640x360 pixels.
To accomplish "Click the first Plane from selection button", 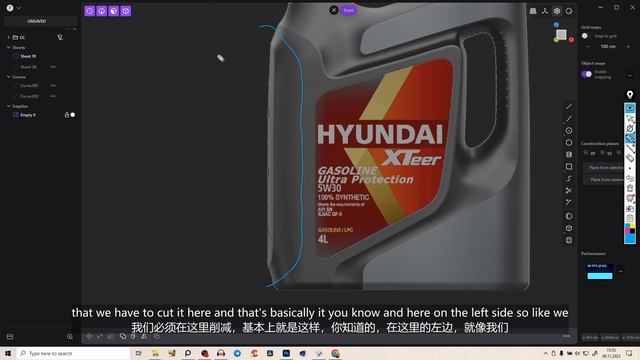I will 606,167.
